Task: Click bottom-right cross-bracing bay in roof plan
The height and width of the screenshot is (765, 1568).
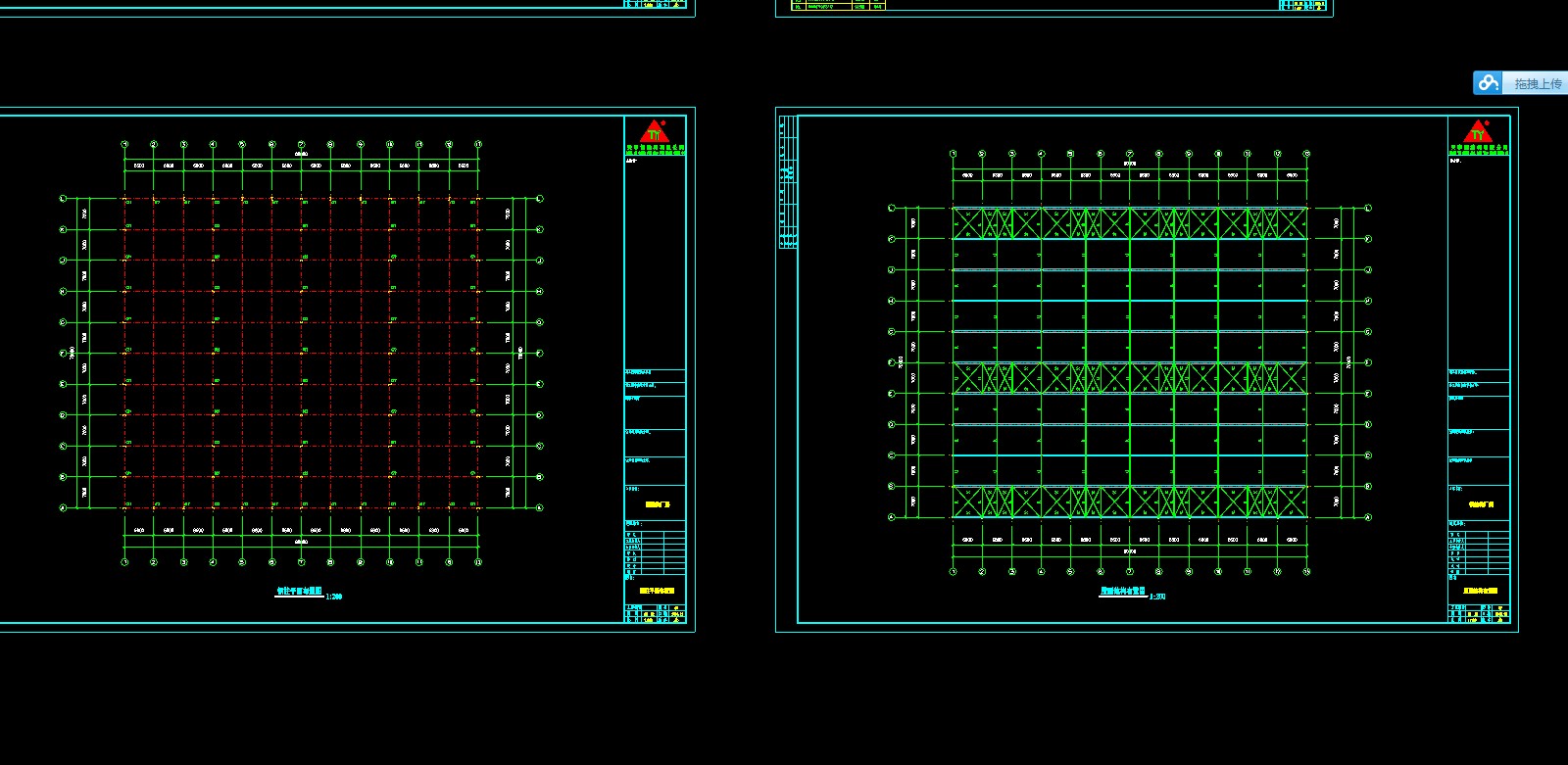Action: [x=1292, y=502]
